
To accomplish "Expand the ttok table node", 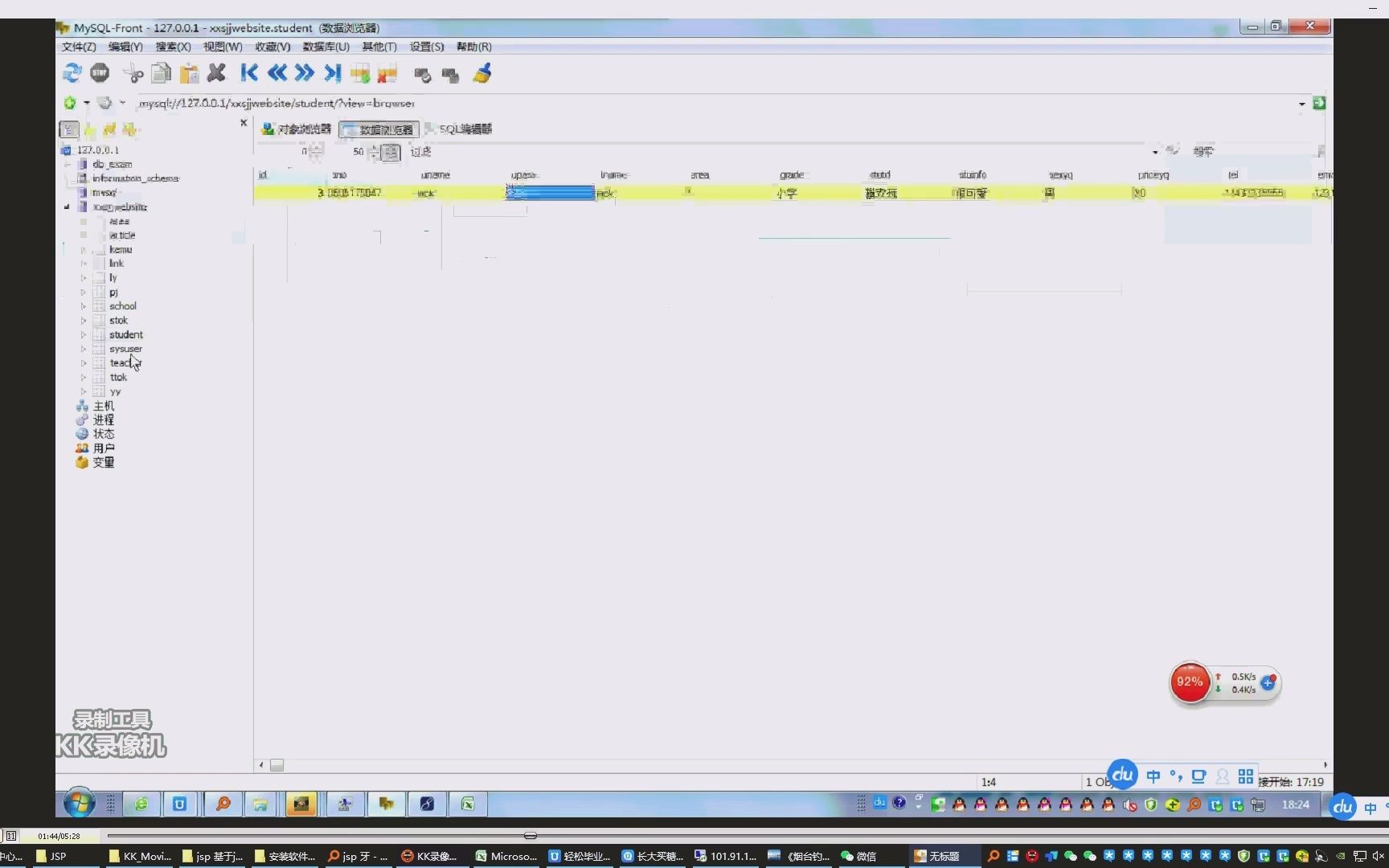I will 83,378.
